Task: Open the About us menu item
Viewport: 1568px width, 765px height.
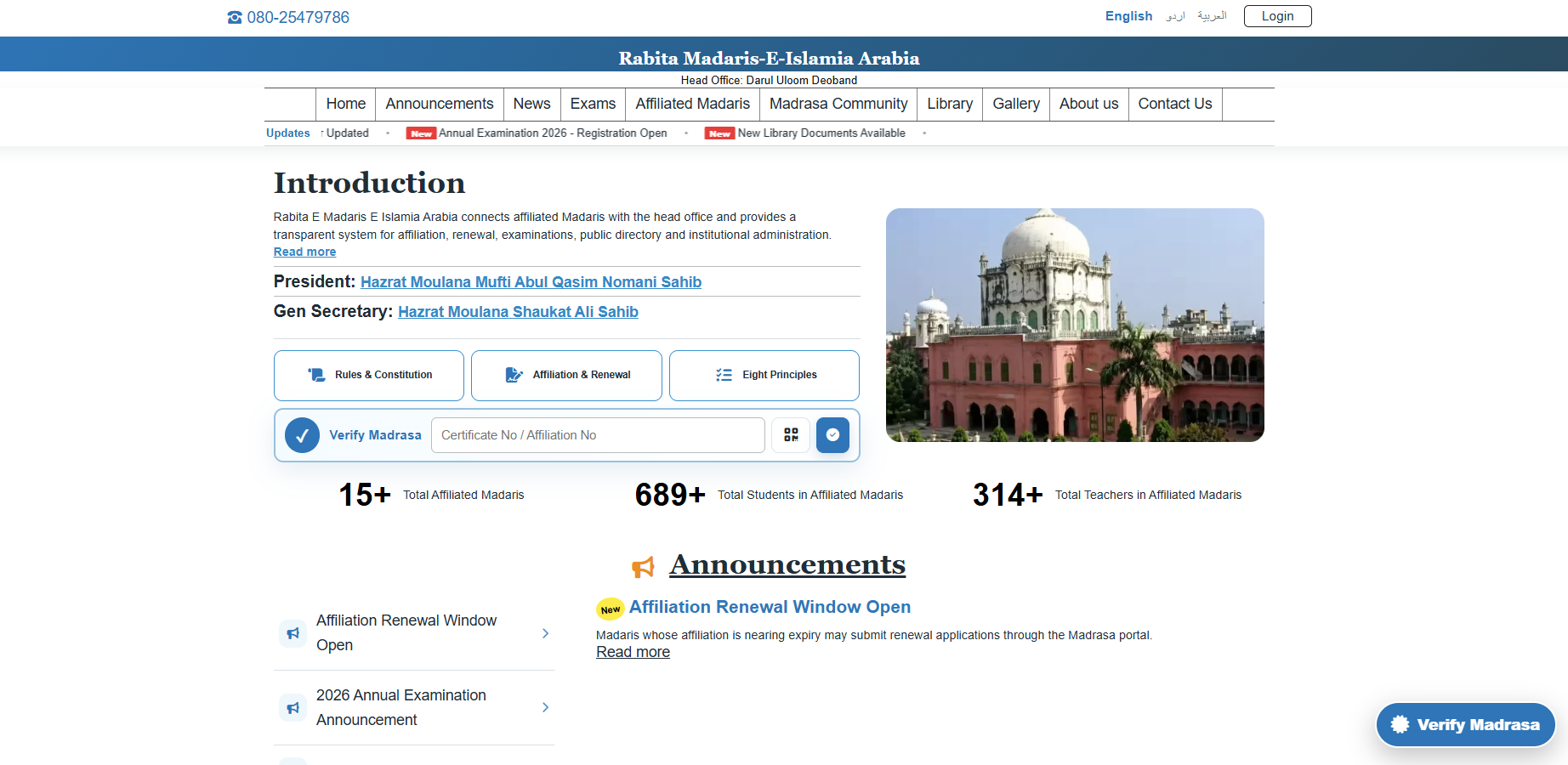Action: (x=1089, y=104)
